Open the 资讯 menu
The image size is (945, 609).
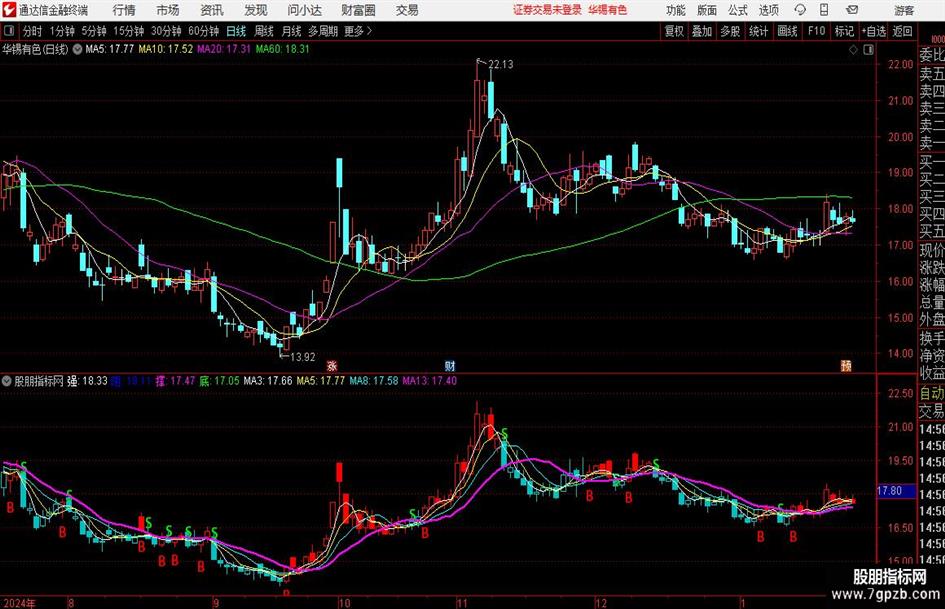click(x=212, y=10)
